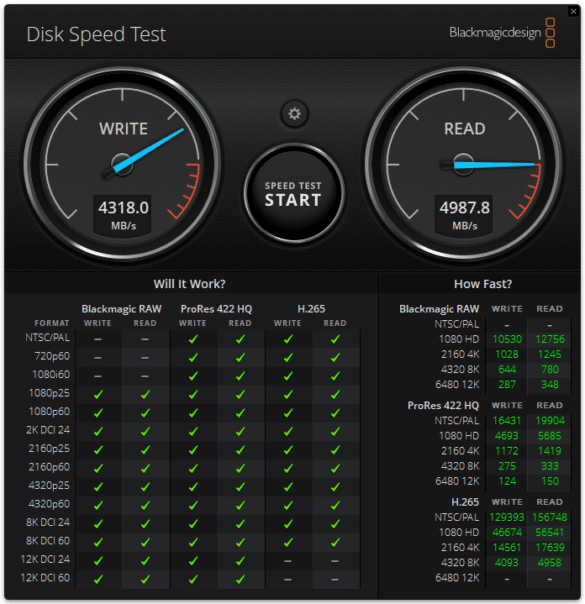Click ProRes 6480 12K read value 150
This screenshot has height=604, width=585.
pos(550,481)
